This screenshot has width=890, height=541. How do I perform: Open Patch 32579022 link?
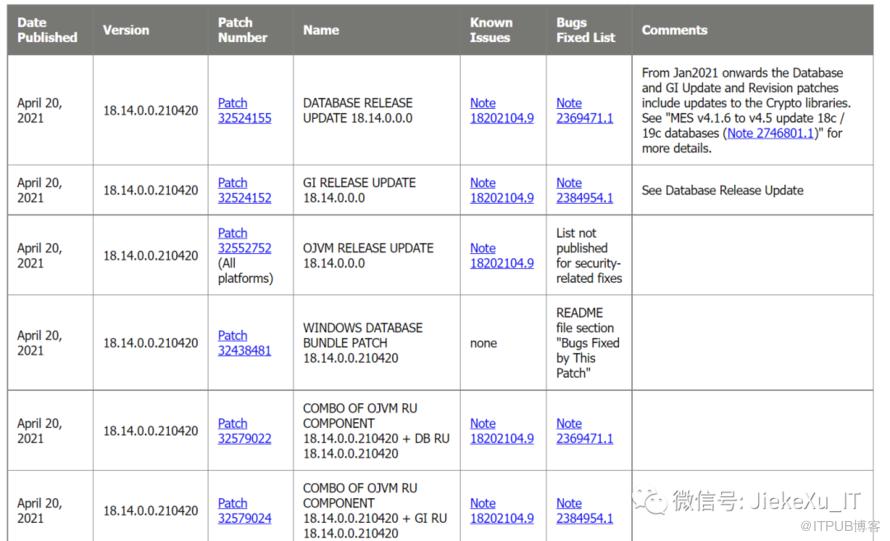(245, 431)
